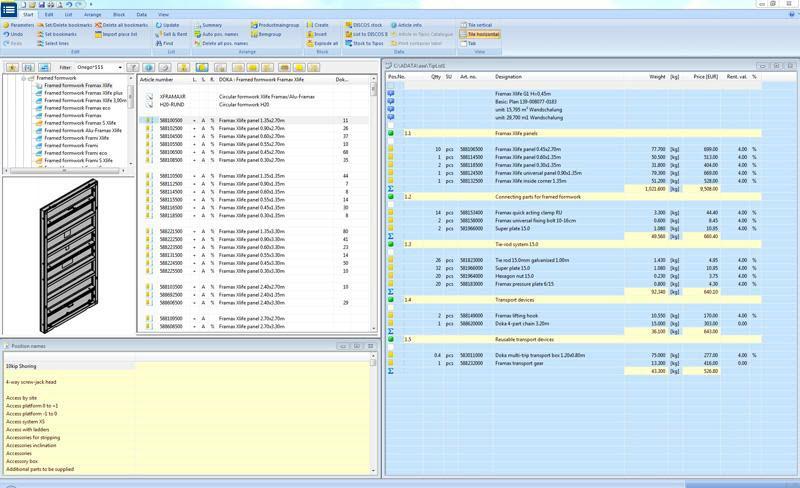Select the 1.1 Framax Xlife panels group header row
Image resolution: width=800 pixels, height=488 pixels.
click(574, 133)
